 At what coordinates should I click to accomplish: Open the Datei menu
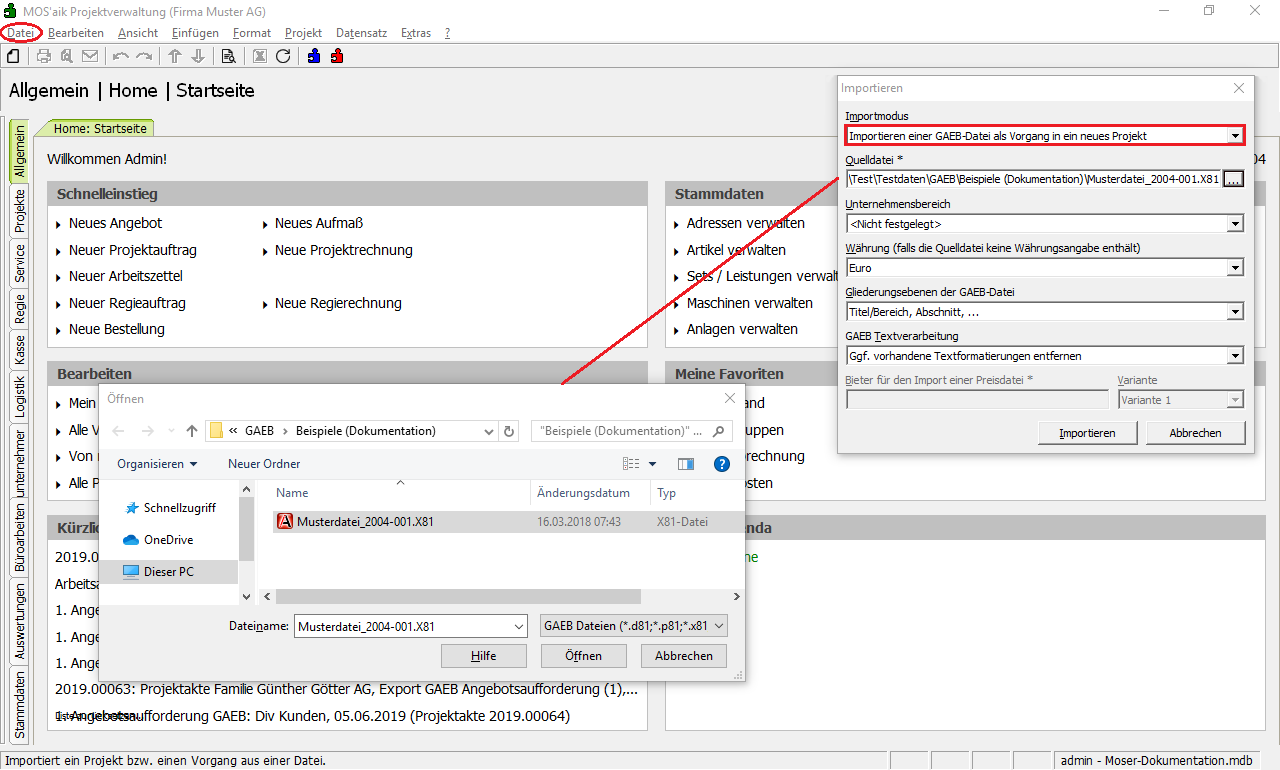click(x=21, y=33)
